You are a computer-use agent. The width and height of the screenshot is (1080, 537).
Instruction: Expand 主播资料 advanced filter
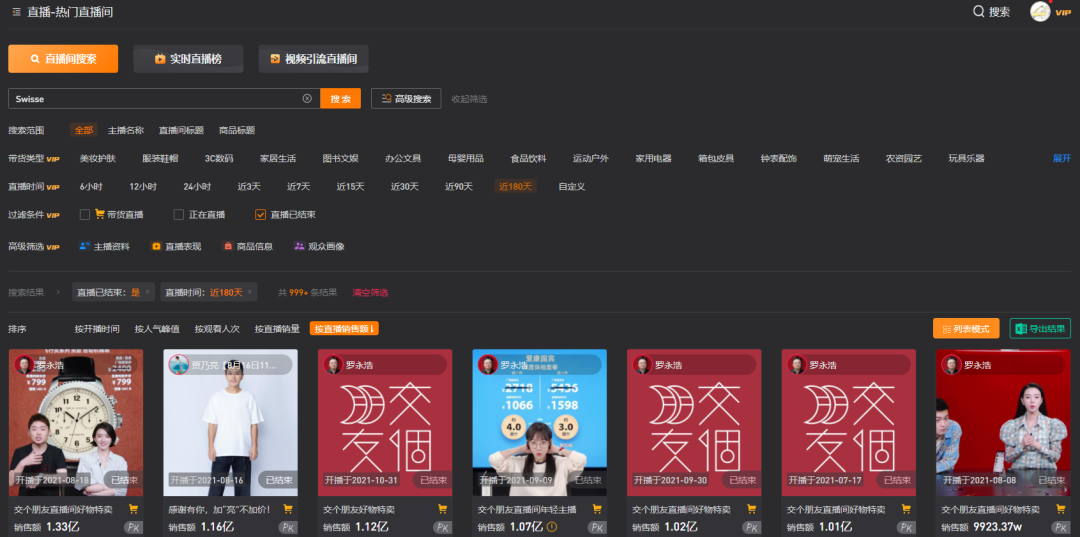coord(104,246)
